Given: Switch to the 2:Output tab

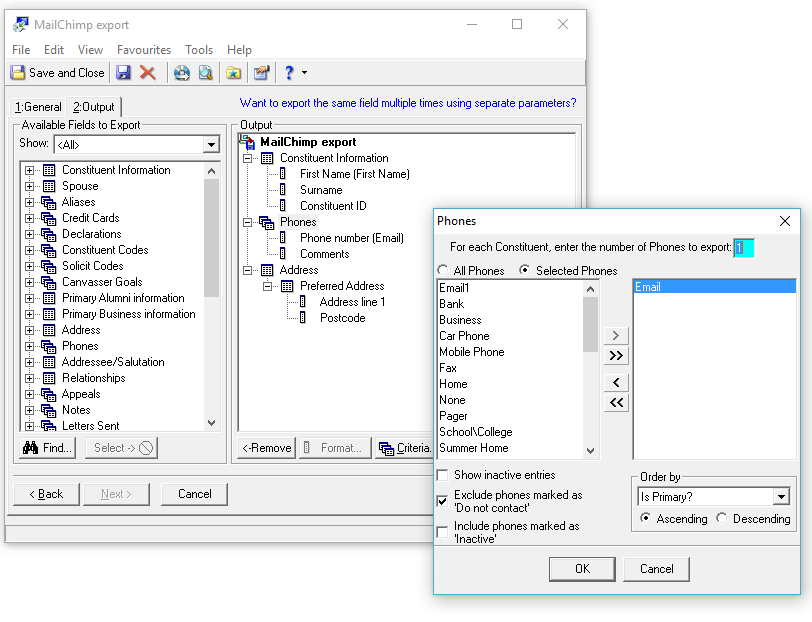Looking at the screenshot, I should click(x=94, y=107).
